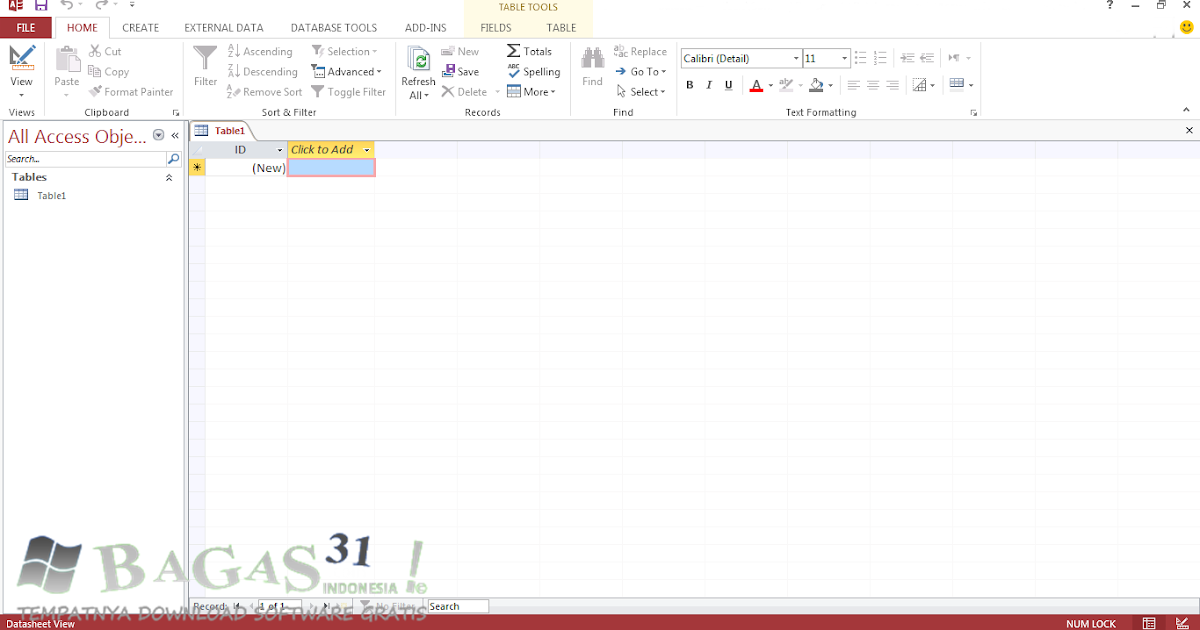This screenshot has width=1200, height=630.
Task: Switch to the DATABASE TOOLS tab
Action: 334,28
